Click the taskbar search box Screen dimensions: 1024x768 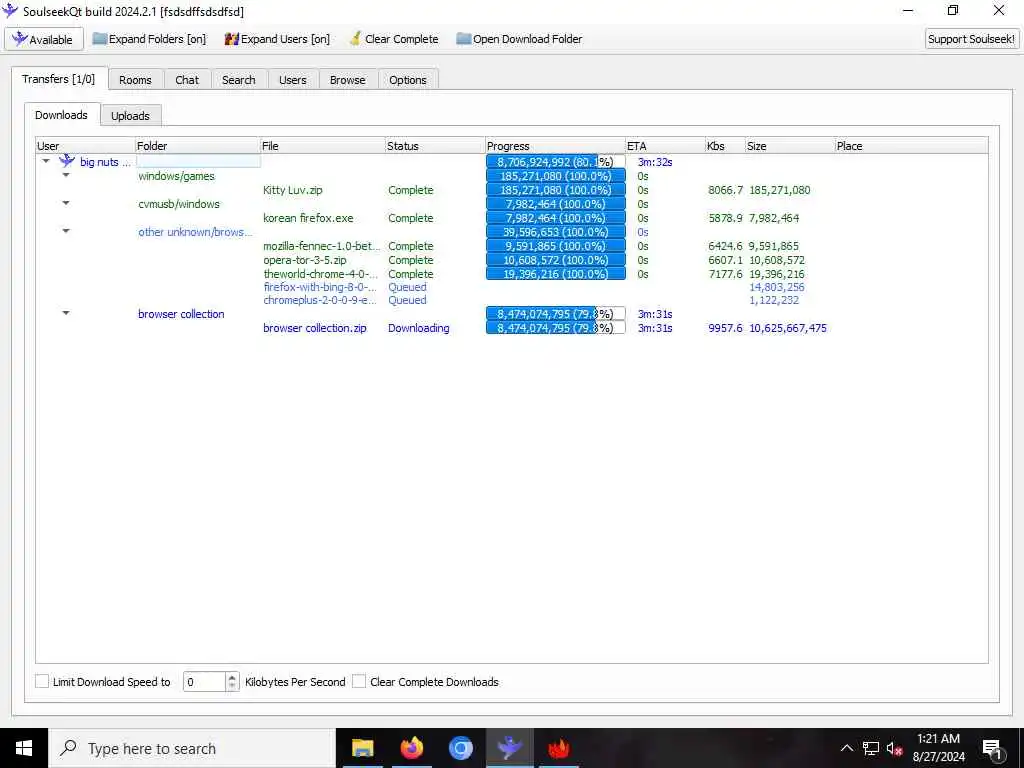[192, 748]
